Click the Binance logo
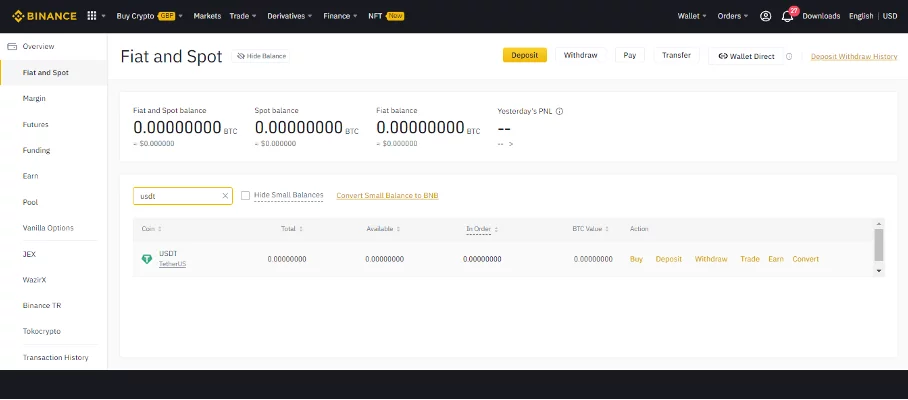Viewport: 908px width, 400px height. click(45, 16)
